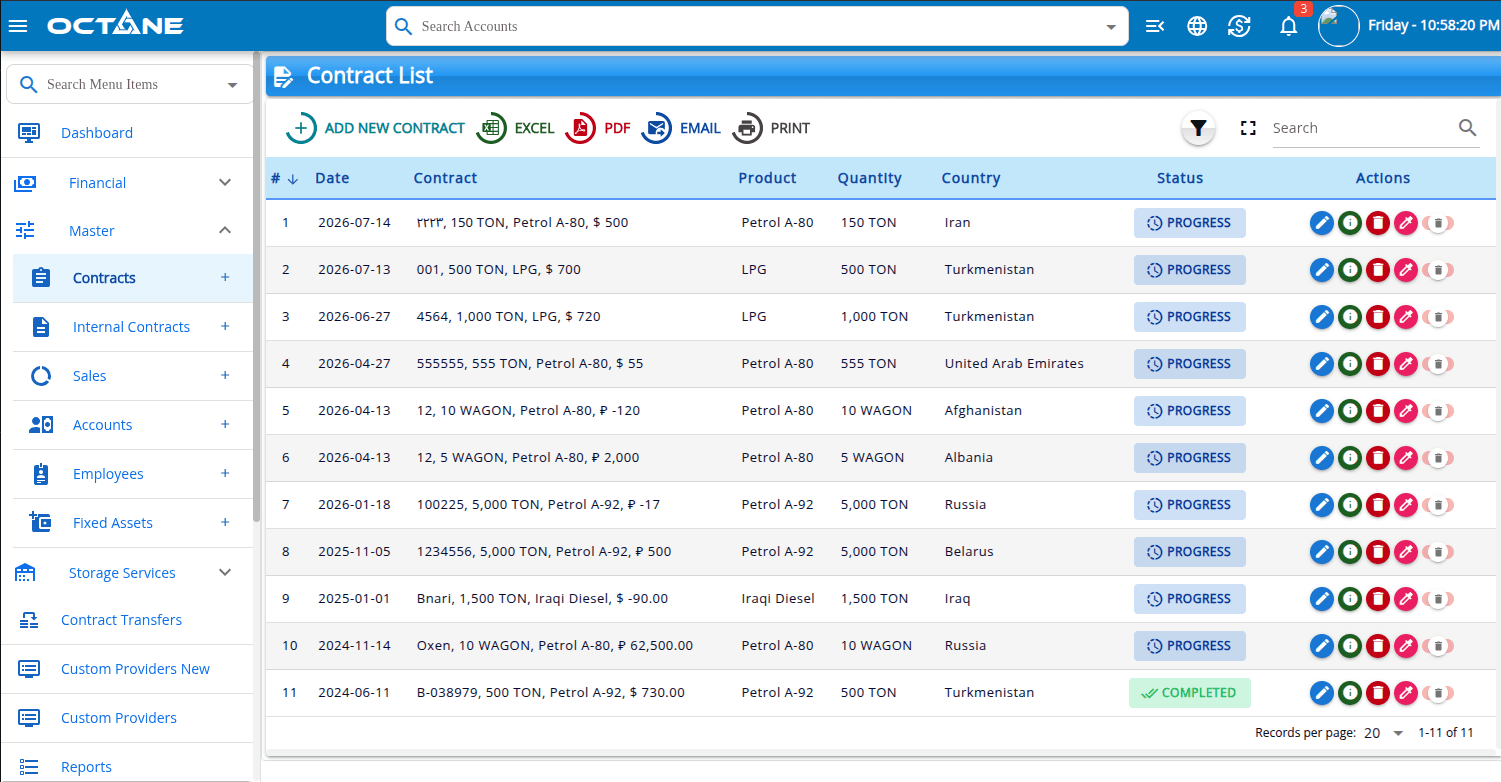The height and width of the screenshot is (782, 1501).
Task: Edit the Iran contract with pencil icon
Action: coord(1322,223)
